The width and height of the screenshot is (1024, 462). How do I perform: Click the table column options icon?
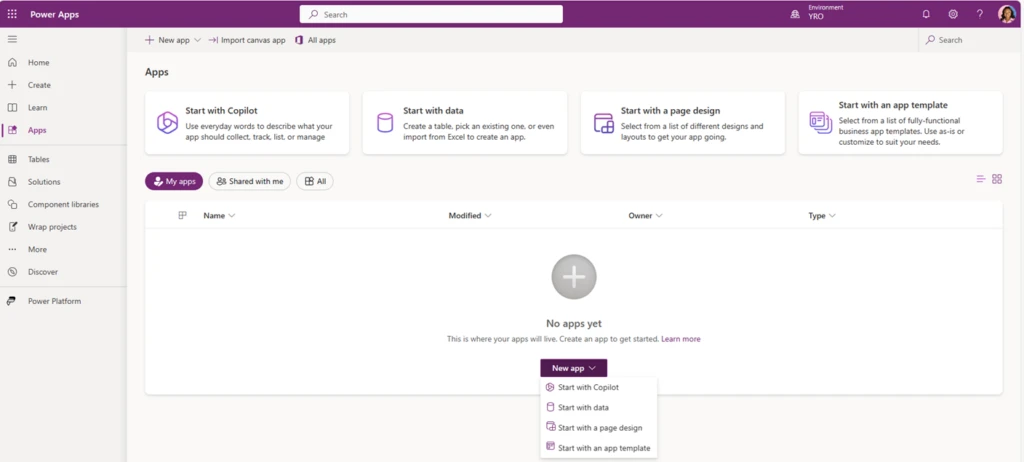pos(182,215)
